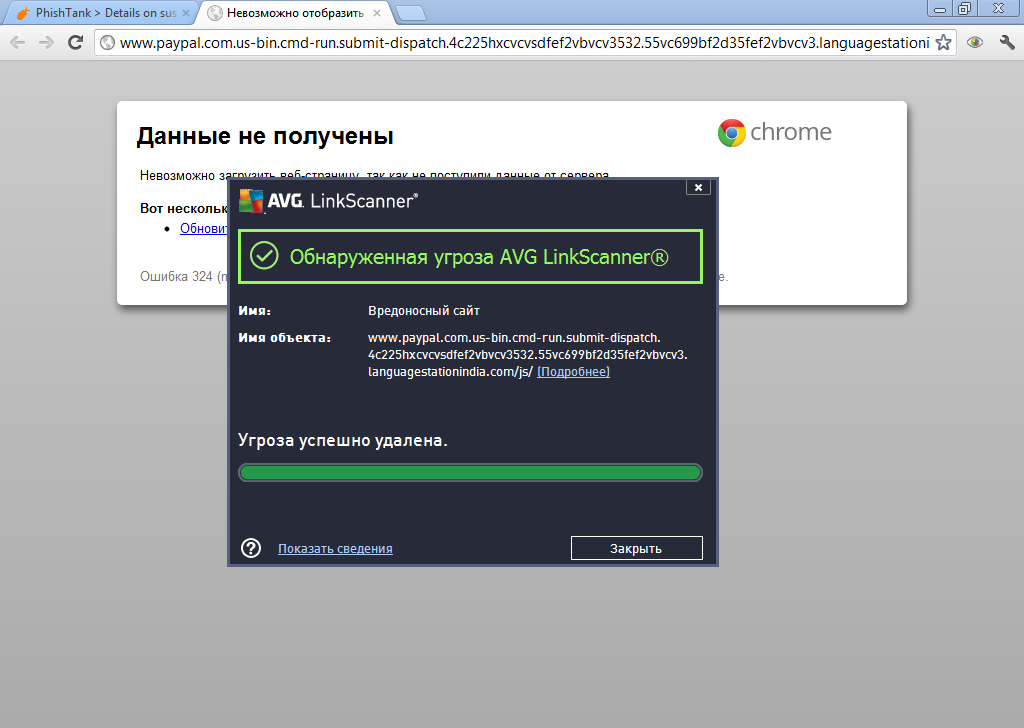1024x728 pixels.
Task: Click the 'Имя объекта:' label
Action: pyautogui.click(x=285, y=338)
